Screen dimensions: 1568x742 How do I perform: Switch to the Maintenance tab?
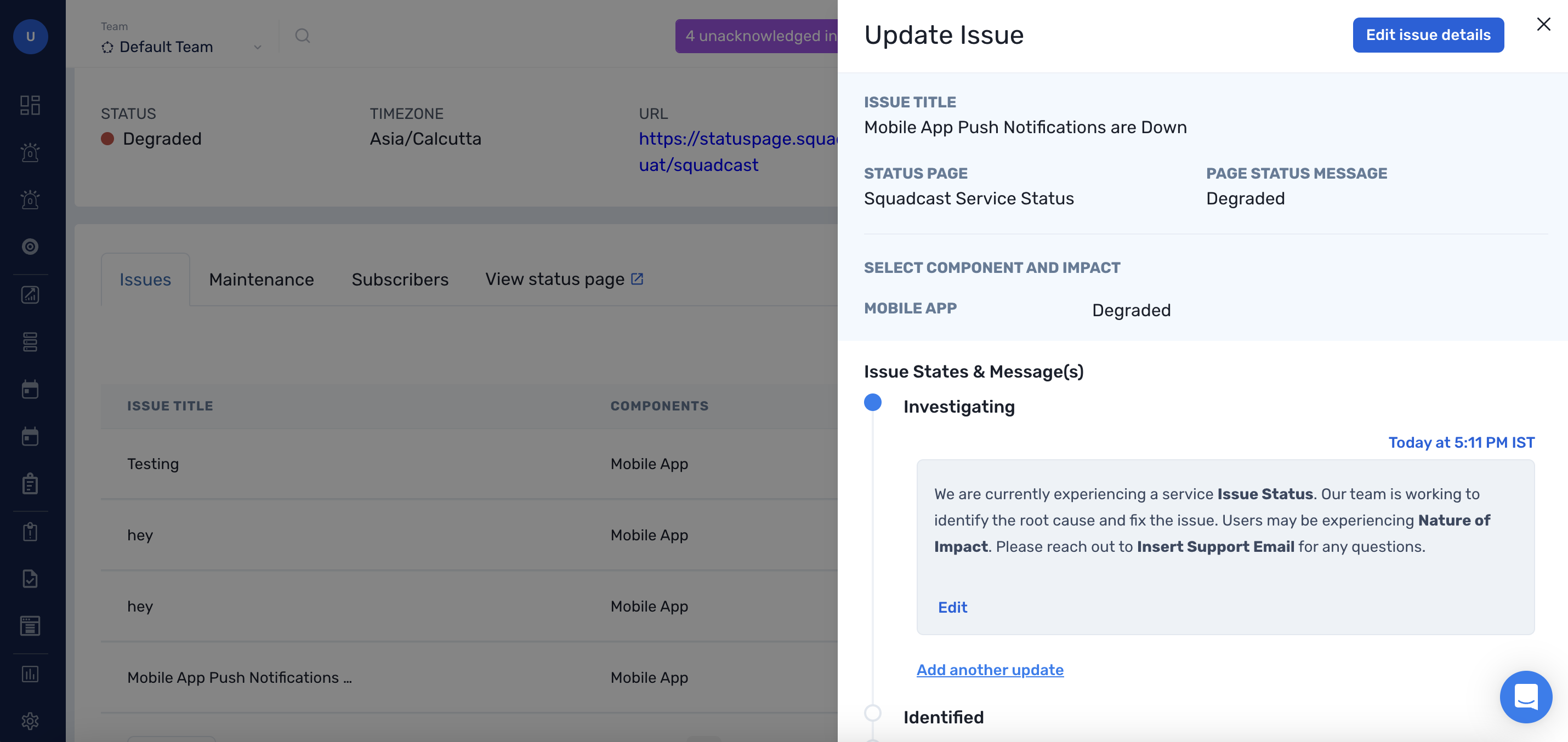tap(261, 279)
